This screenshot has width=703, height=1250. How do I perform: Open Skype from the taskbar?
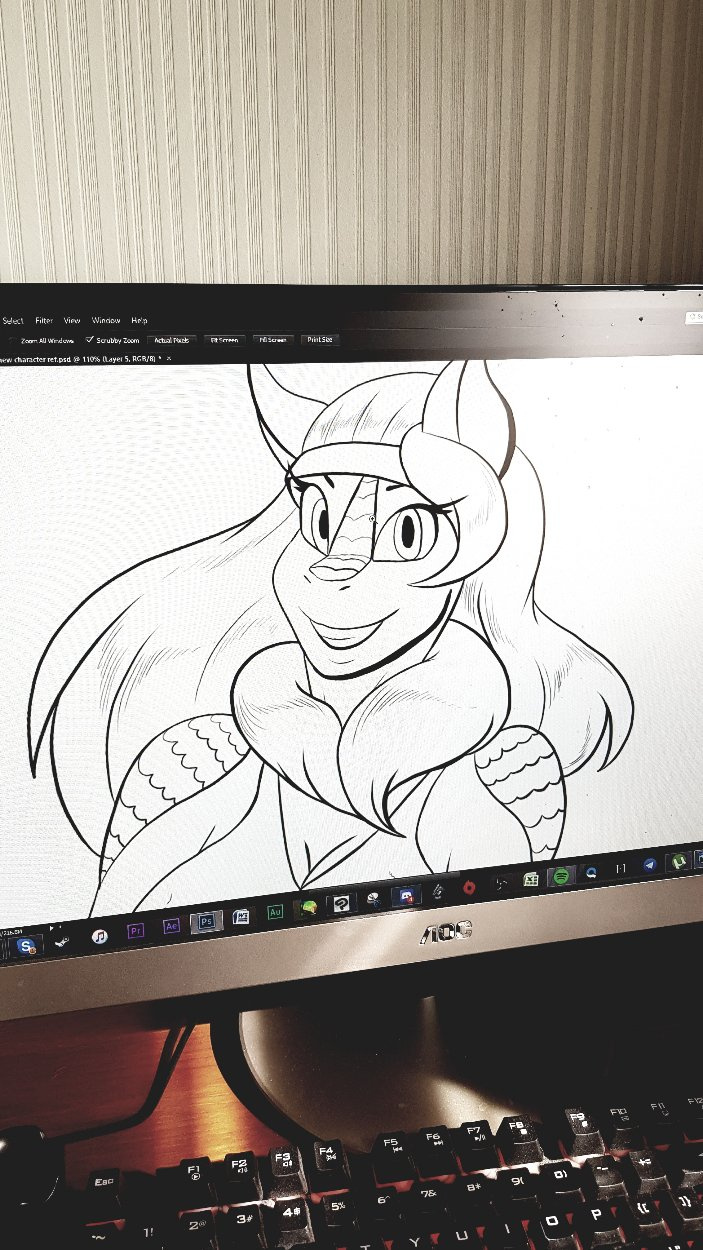pyautogui.click(x=26, y=945)
